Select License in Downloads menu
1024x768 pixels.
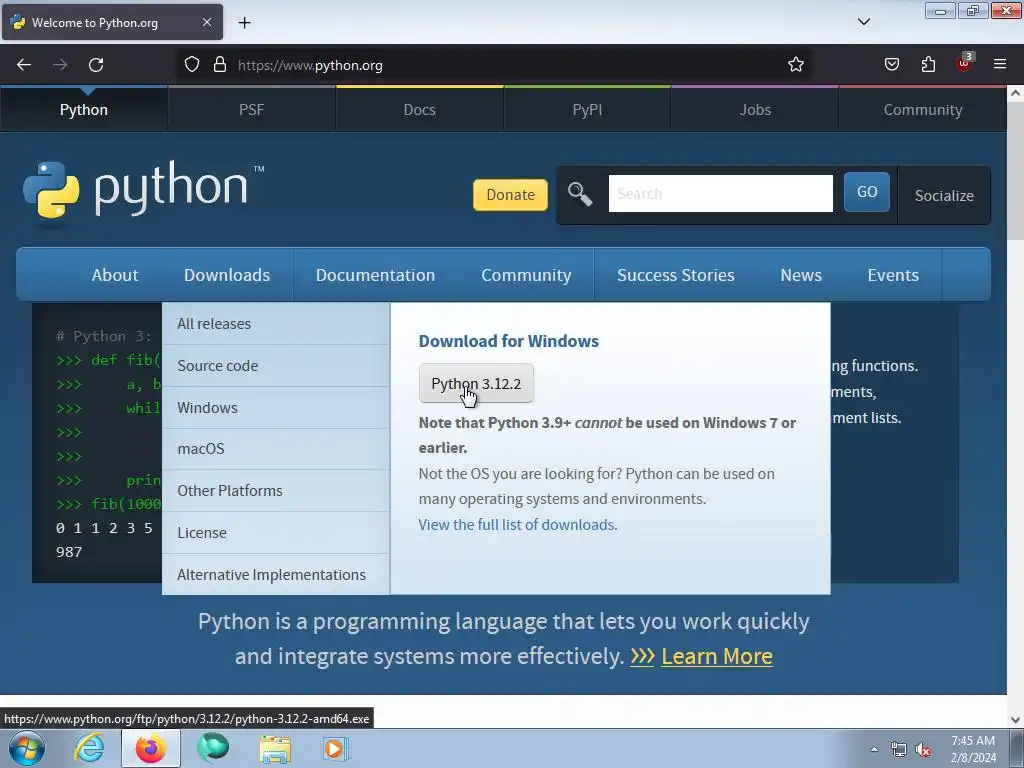276,532
